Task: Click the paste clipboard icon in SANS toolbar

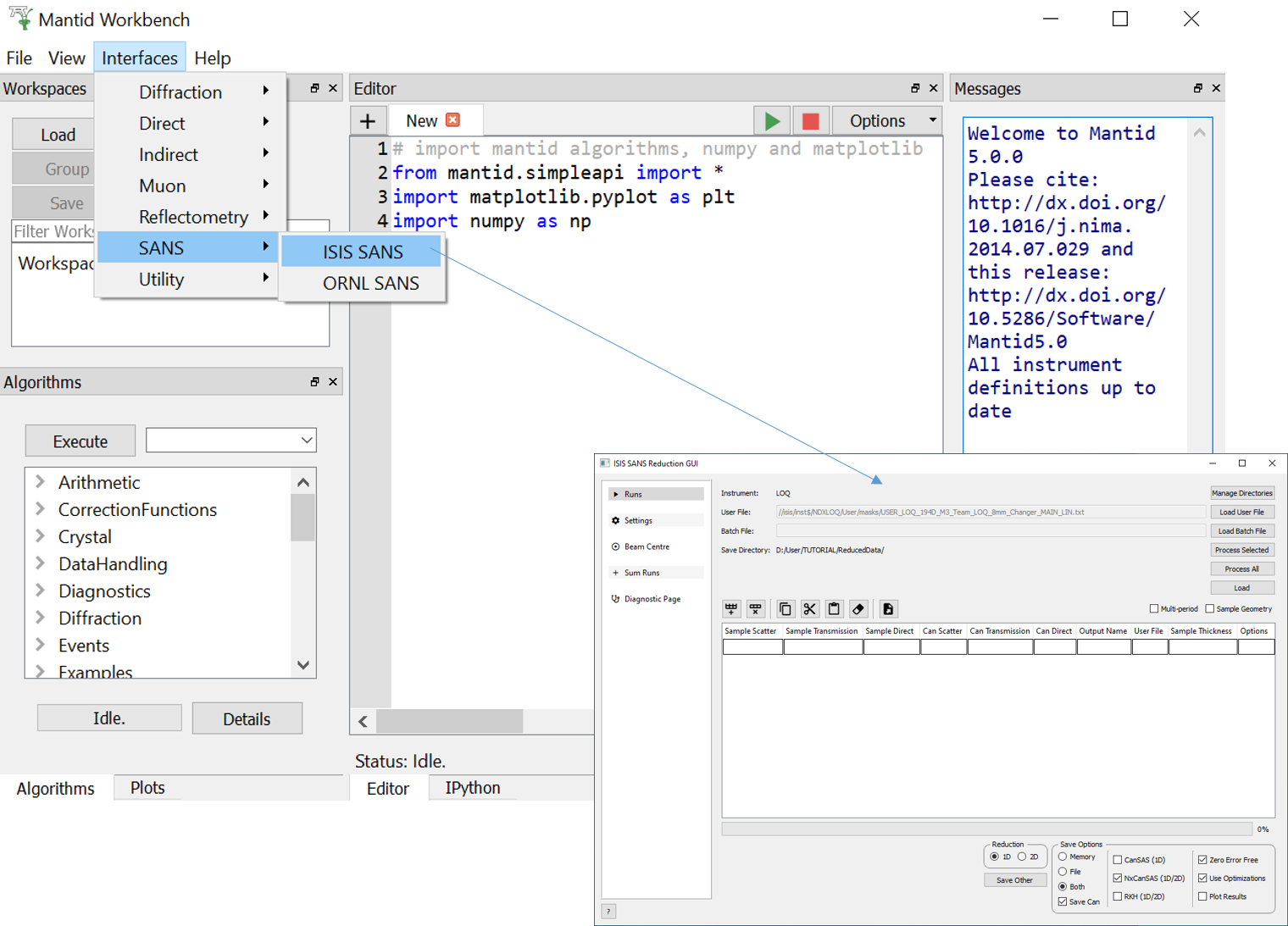Action: tap(834, 608)
